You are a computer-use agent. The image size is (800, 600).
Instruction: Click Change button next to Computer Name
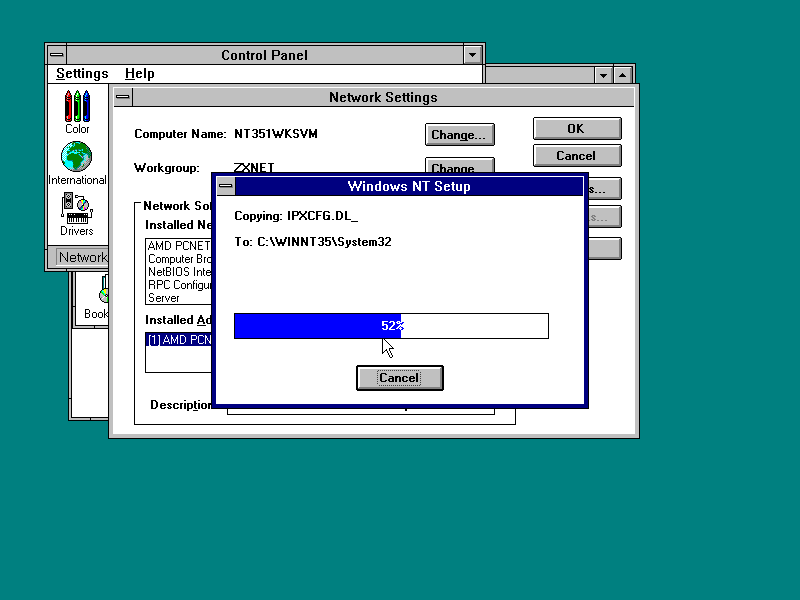(x=459, y=135)
